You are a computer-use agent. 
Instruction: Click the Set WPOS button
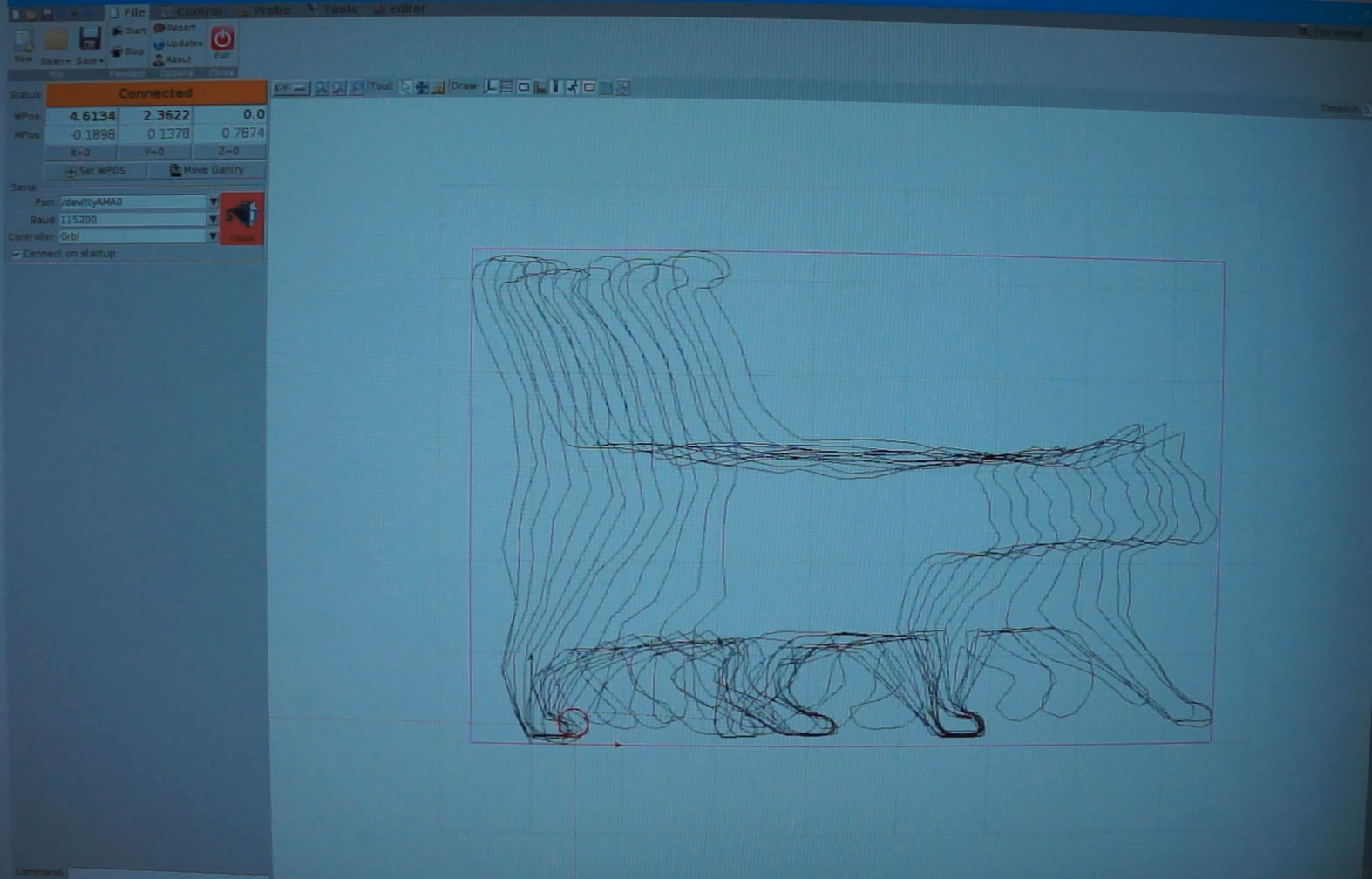tap(95, 171)
